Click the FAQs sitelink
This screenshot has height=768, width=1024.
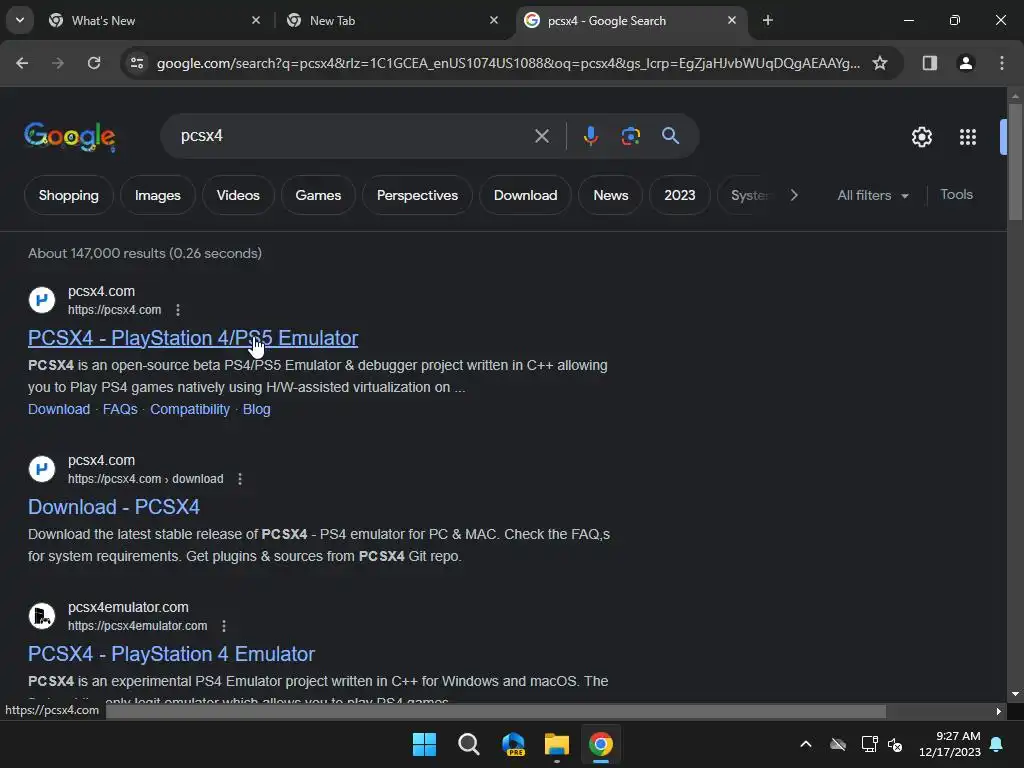tap(120, 409)
